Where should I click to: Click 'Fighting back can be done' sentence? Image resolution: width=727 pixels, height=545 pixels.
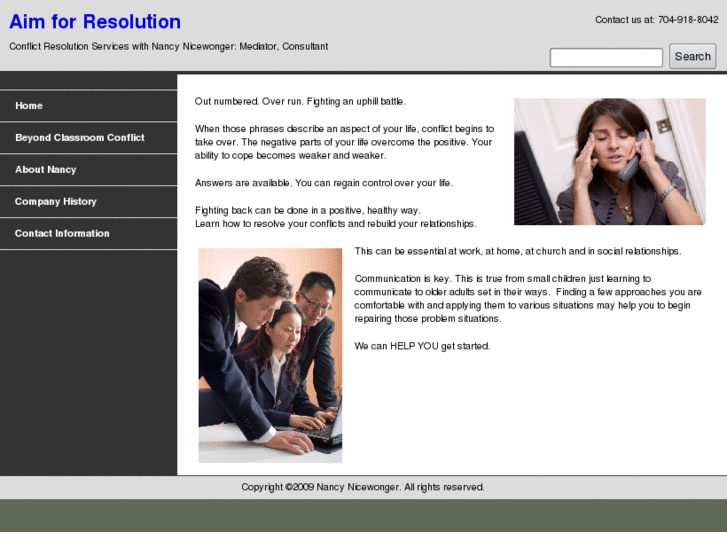click(x=307, y=211)
